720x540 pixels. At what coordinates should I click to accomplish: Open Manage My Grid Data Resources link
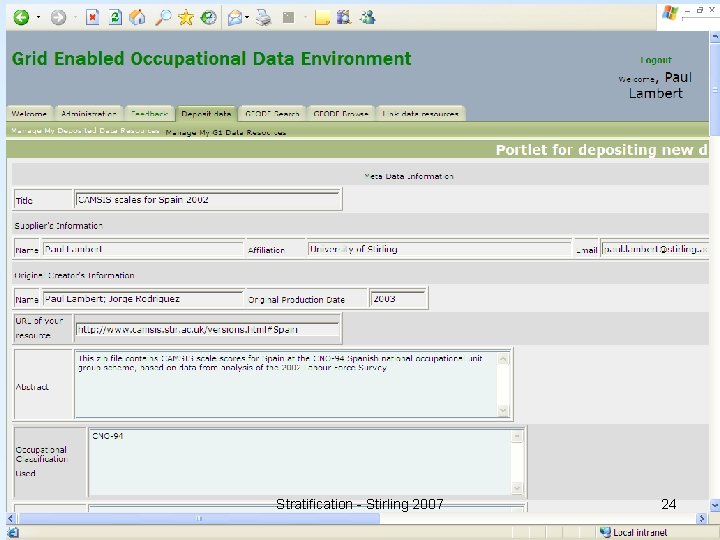coord(226,133)
